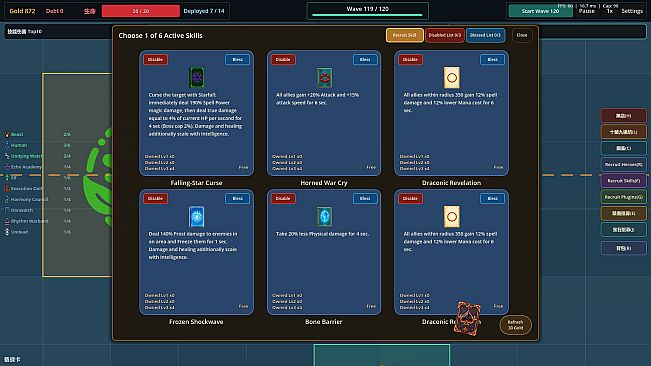Click the Undead faction icon in list
The height and width of the screenshot is (366, 651).
point(7,232)
